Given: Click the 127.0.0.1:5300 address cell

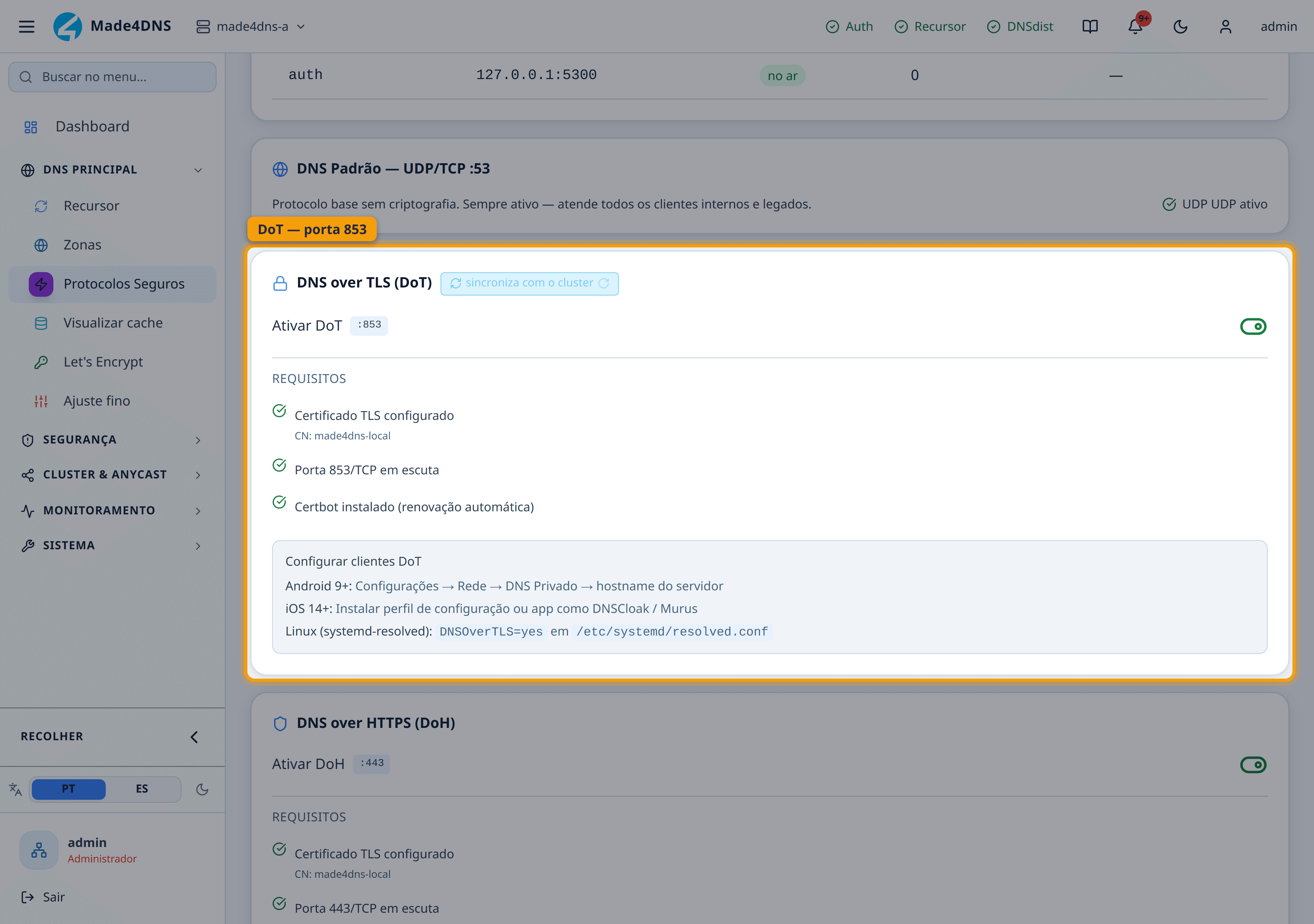Looking at the screenshot, I should point(536,75).
